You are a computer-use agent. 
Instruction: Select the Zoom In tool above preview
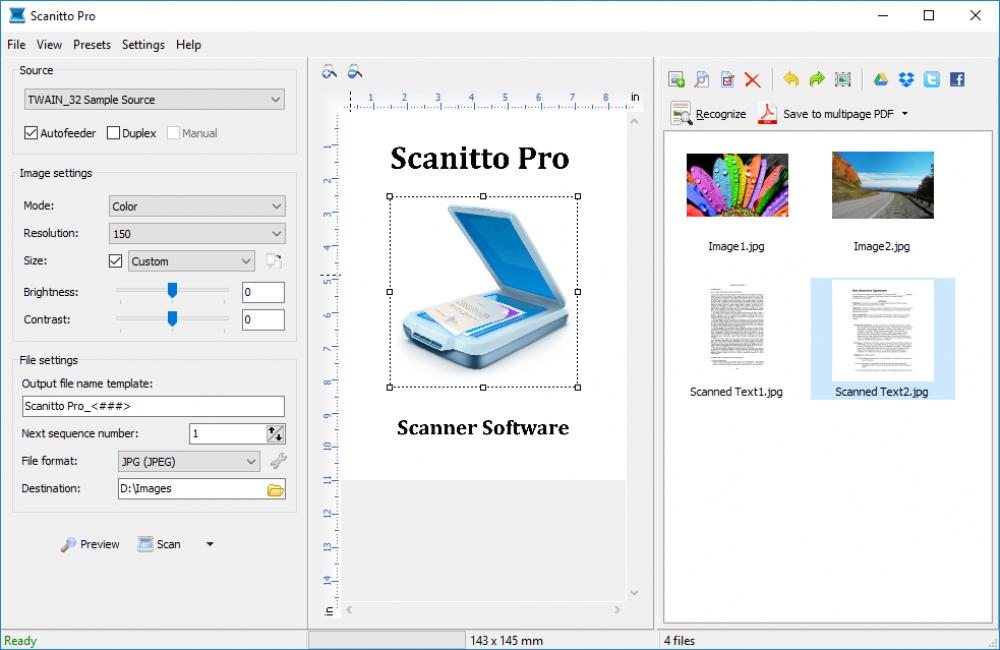328,71
